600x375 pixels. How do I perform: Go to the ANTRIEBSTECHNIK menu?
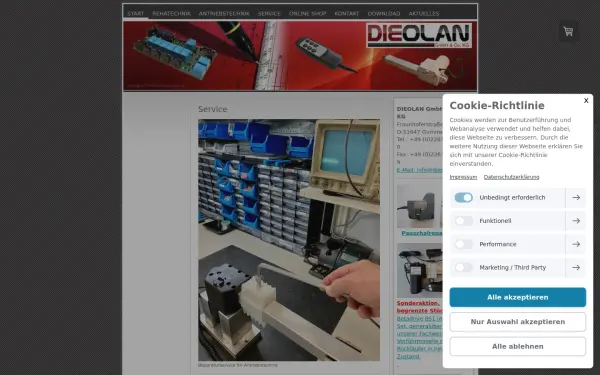click(x=224, y=13)
